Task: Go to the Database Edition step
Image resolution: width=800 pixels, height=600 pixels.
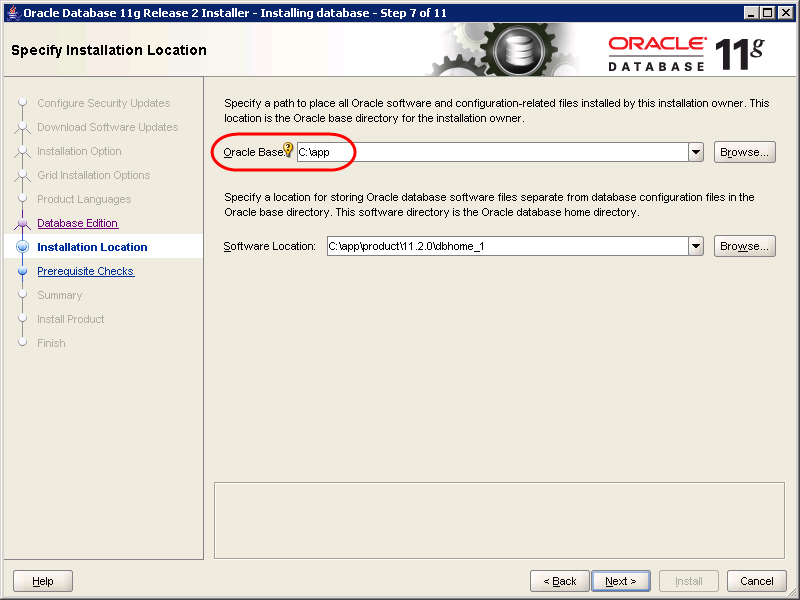Action: pyautogui.click(x=78, y=223)
